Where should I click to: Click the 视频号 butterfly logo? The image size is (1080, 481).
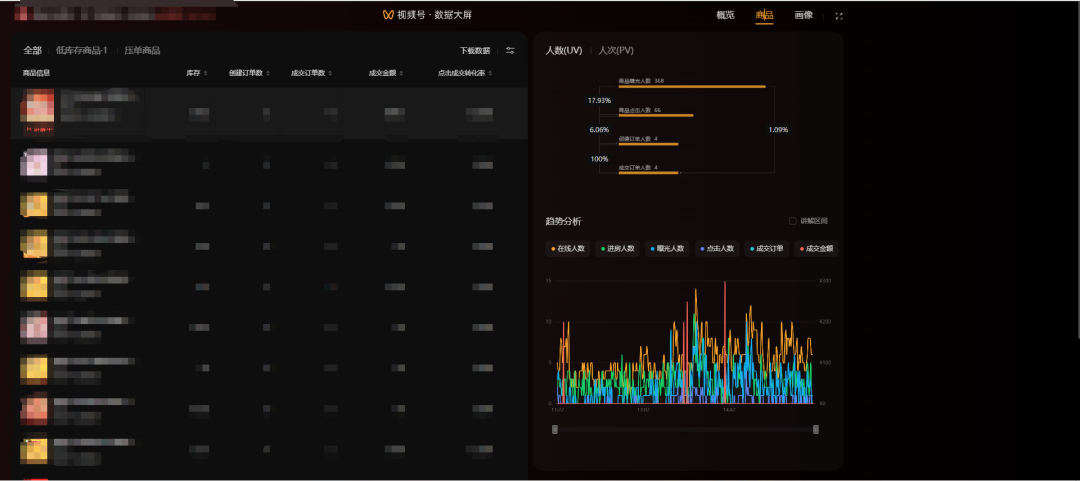(x=388, y=15)
